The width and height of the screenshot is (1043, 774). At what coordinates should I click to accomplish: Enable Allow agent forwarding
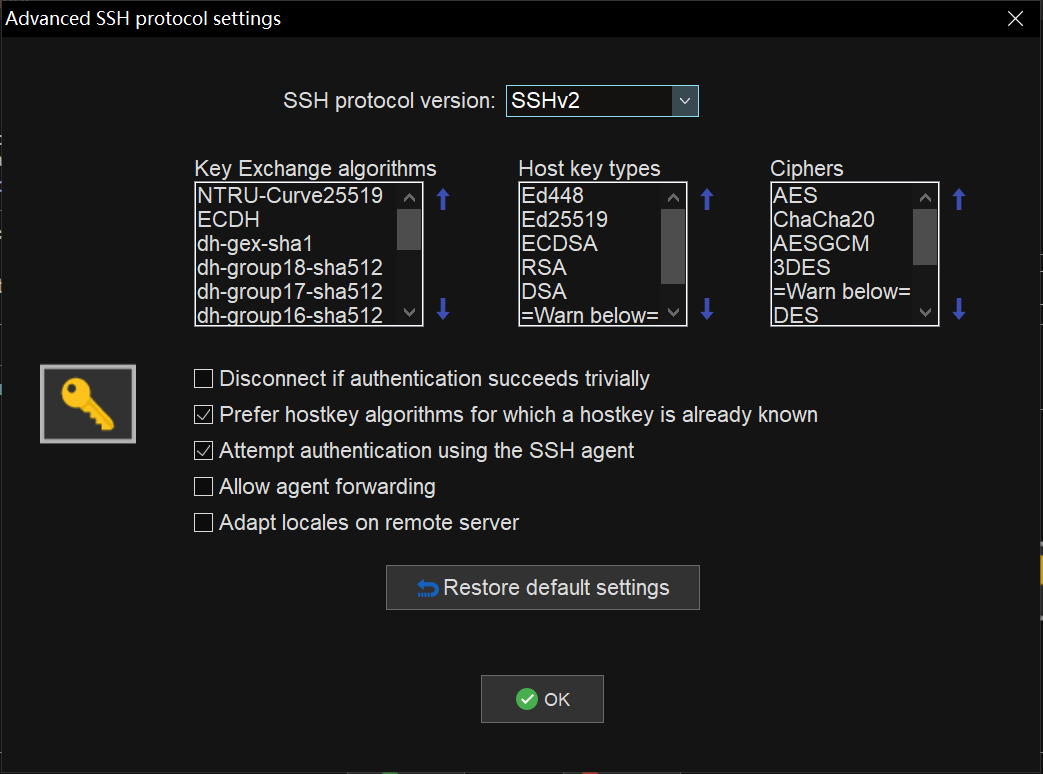tap(204, 487)
